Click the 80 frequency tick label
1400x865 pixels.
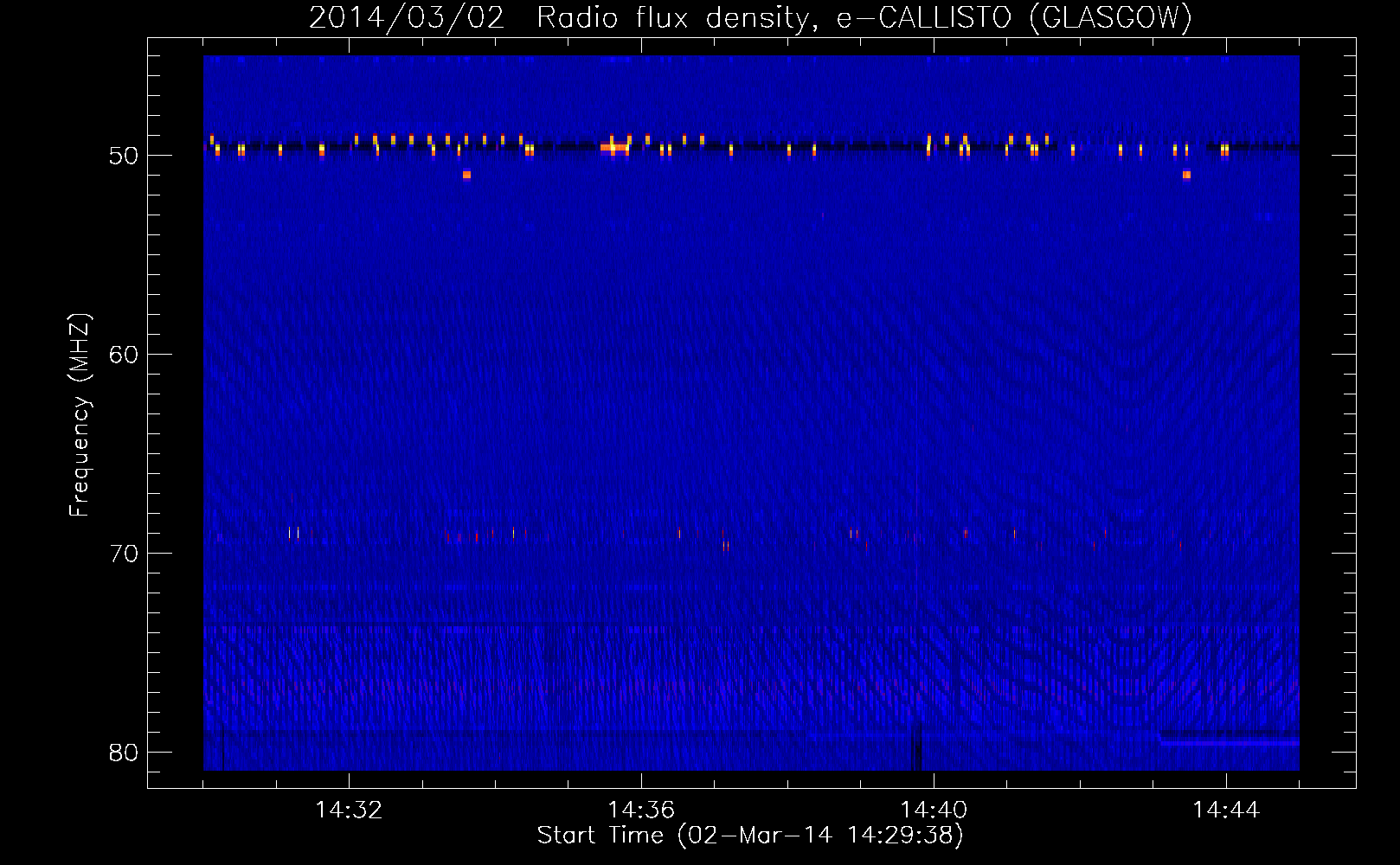pos(124,753)
